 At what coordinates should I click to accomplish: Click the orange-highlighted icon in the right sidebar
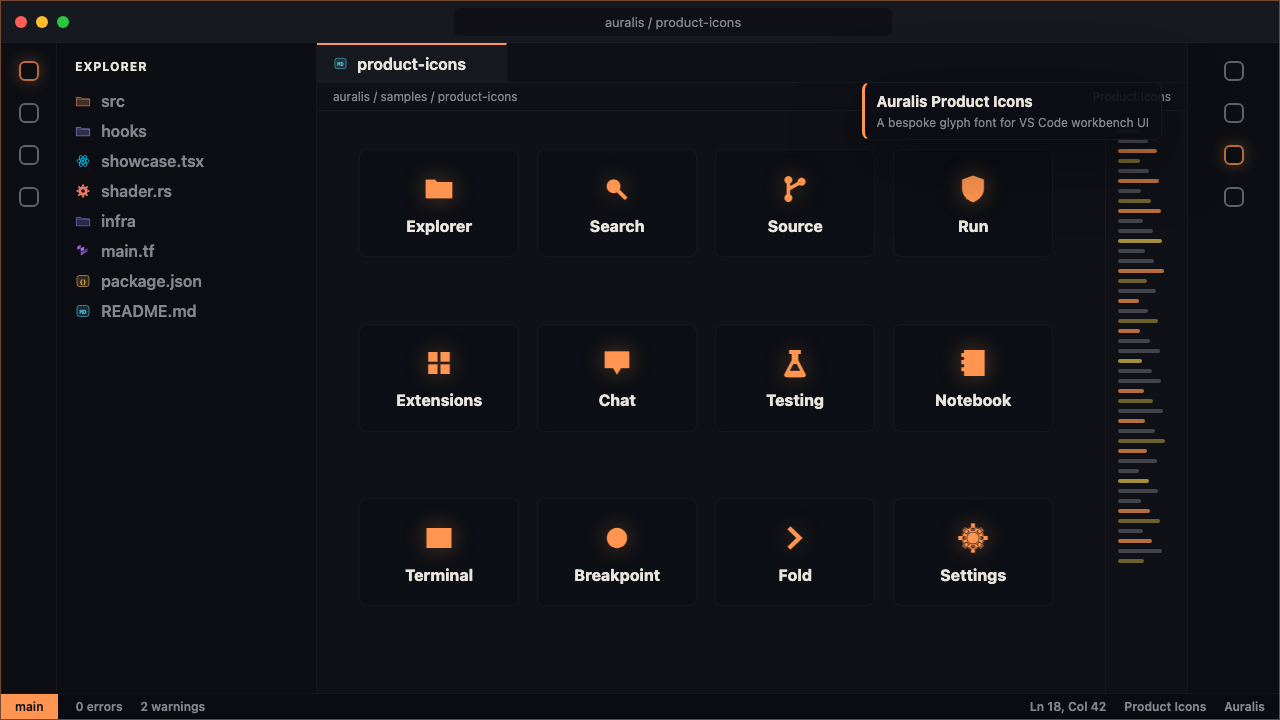pos(1234,155)
